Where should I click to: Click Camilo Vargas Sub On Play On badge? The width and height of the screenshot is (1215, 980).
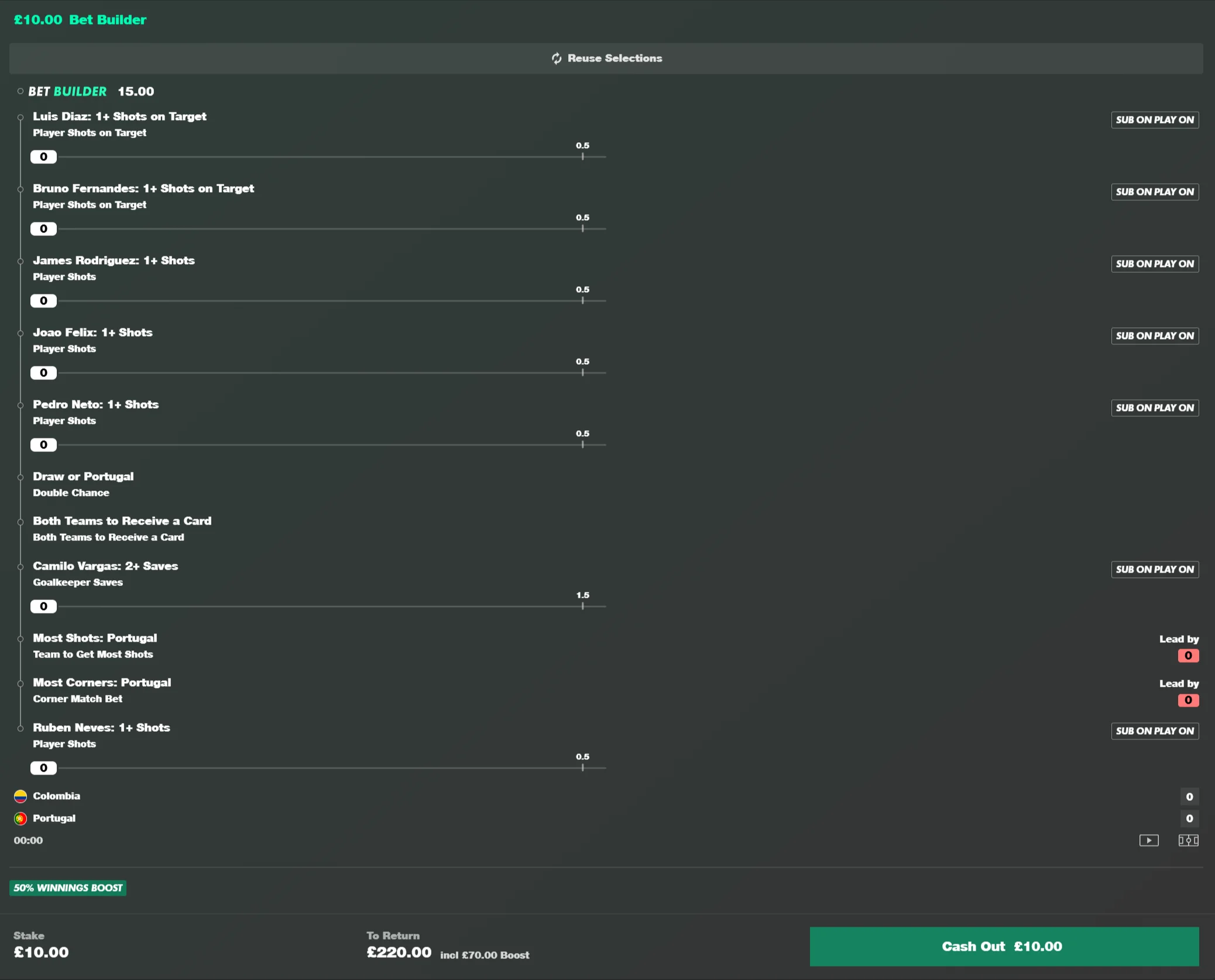click(1155, 569)
